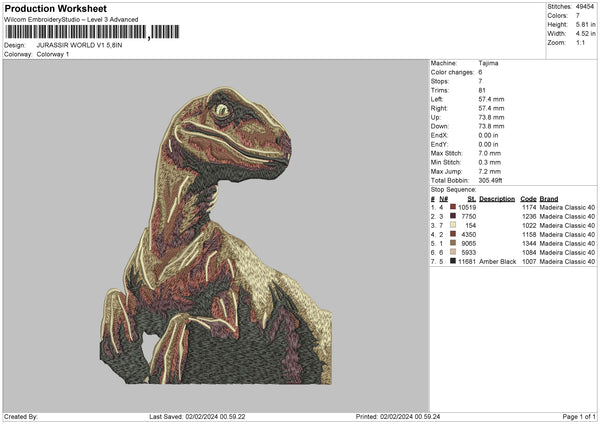Click the brick-red swatch for code 1158
The width and height of the screenshot is (600, 424).
pos(453,234)
